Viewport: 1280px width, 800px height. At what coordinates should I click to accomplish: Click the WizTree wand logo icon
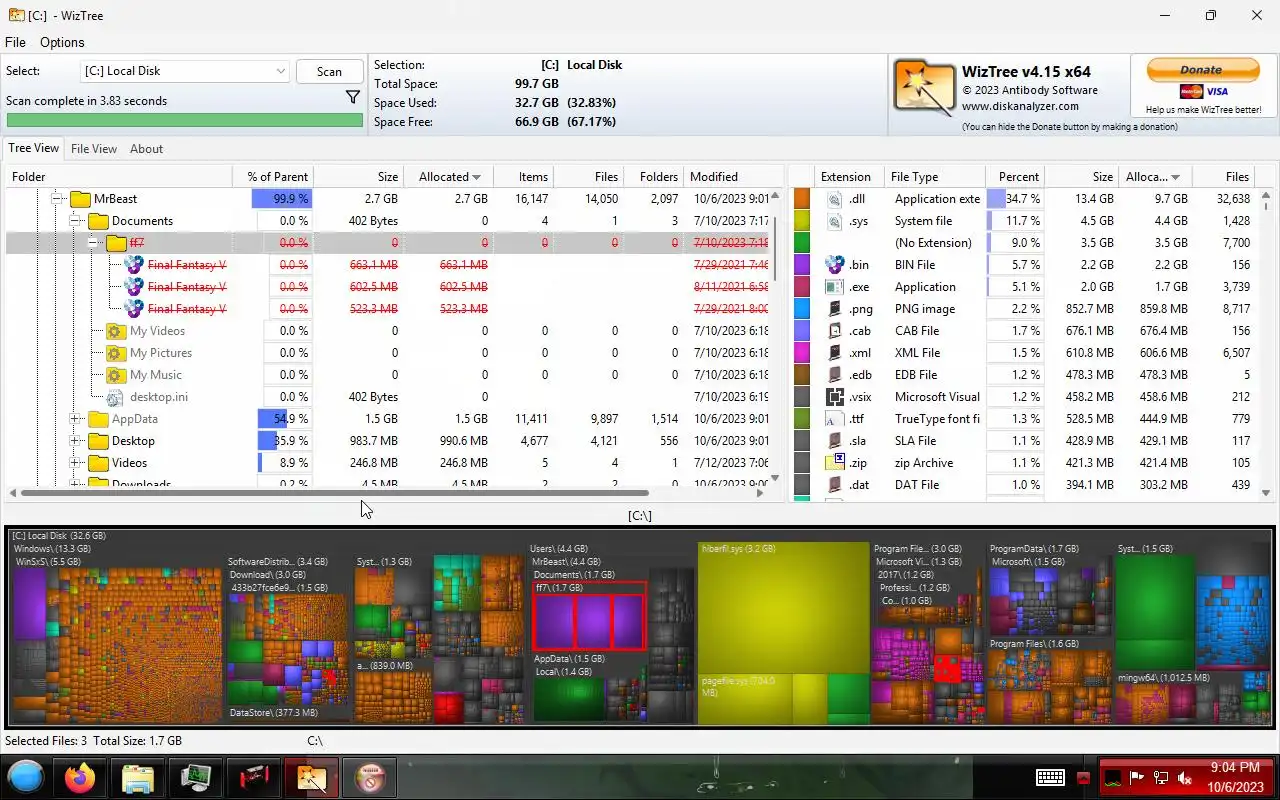point(923,89)
